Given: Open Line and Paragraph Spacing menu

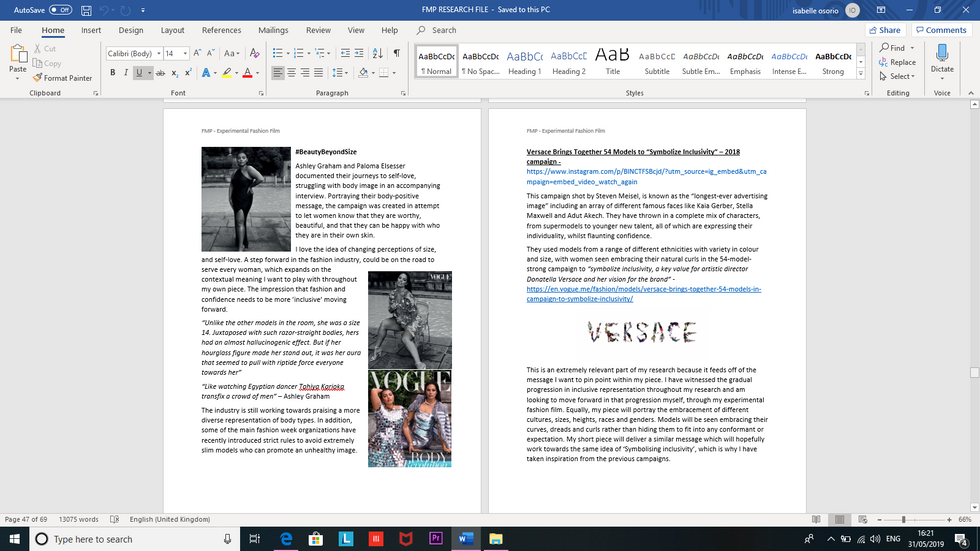Looking at the screenshot, I should (339, 72).
